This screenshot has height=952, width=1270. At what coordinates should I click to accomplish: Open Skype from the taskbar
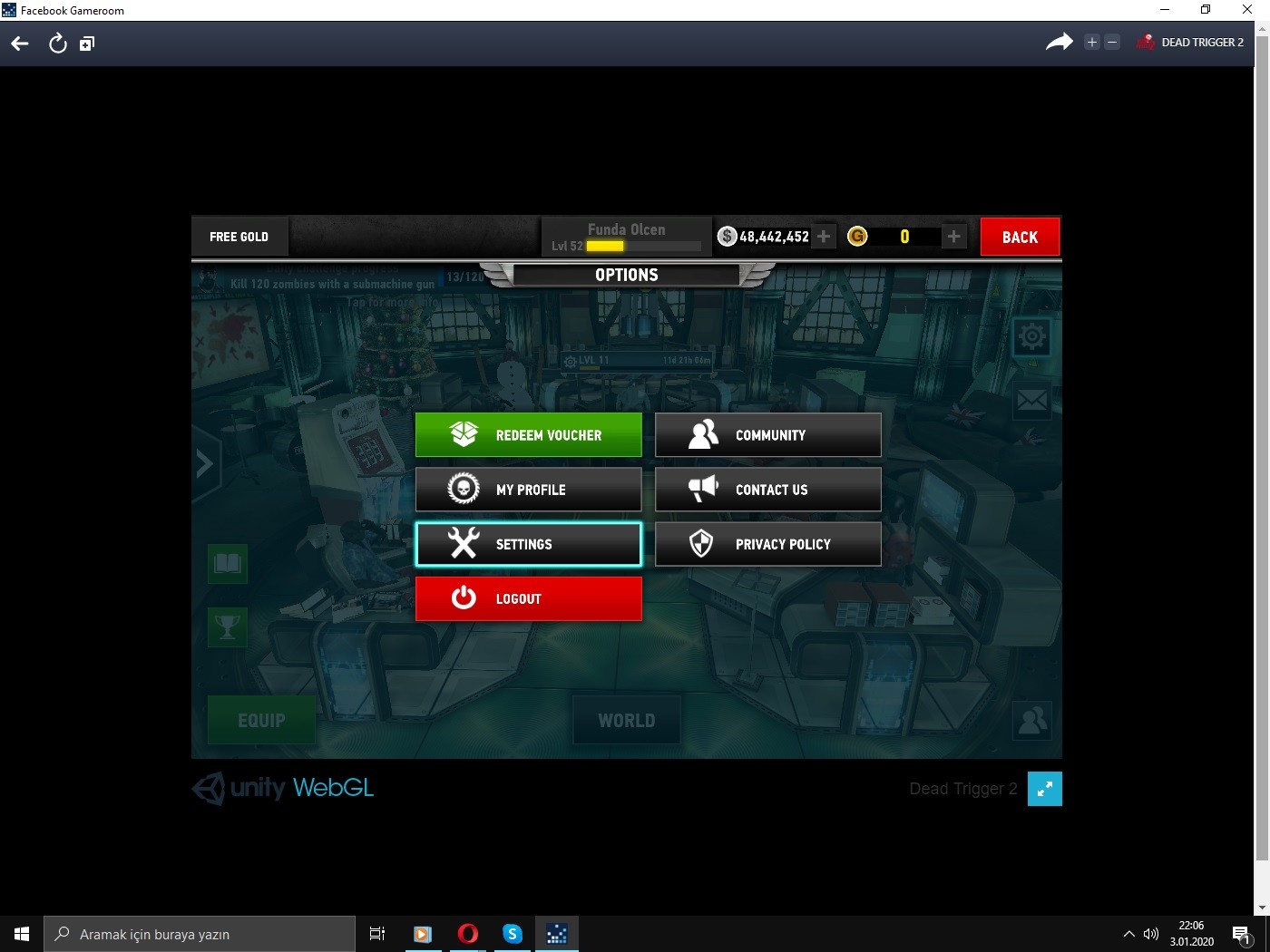coord(513,934)
